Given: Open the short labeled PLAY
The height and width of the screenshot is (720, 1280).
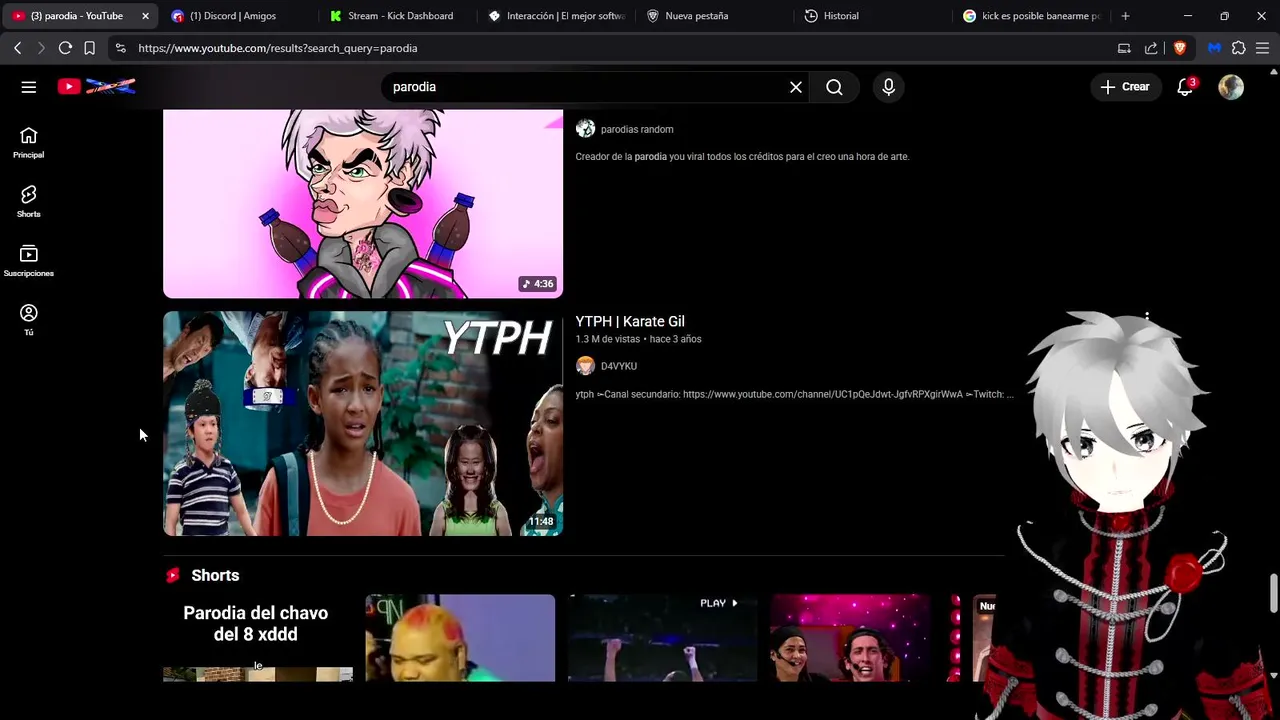Looking at the screenshot, I should (x=662, y=638).
